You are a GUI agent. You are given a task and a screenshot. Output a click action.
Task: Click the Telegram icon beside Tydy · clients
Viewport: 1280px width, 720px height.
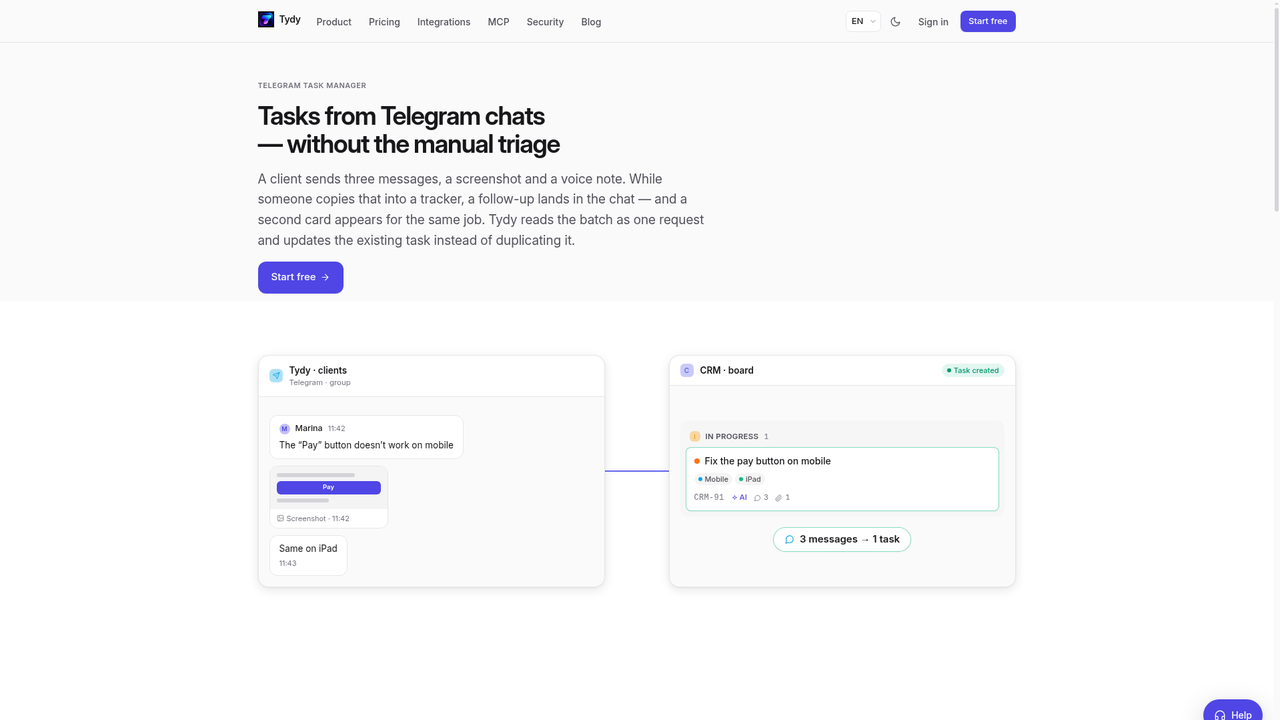276,376
